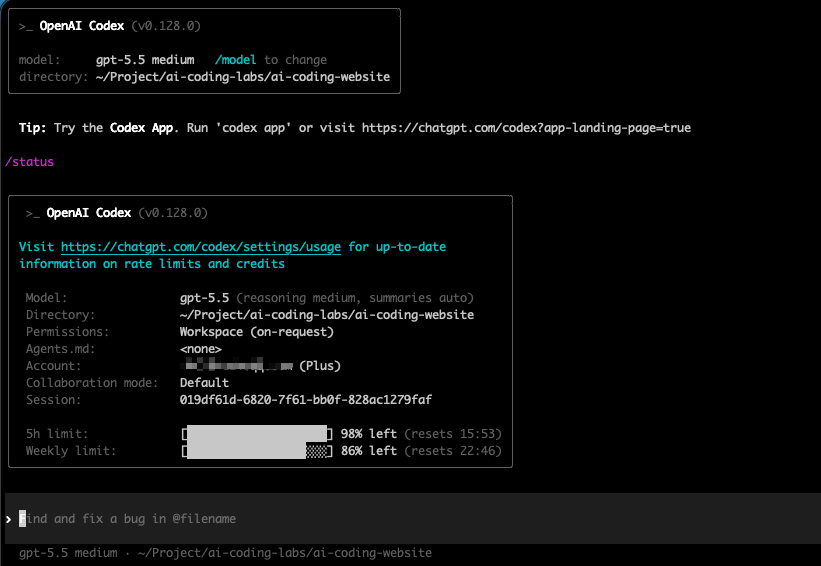Click the codex app landing page URL

pyautogui.click(x=526, y=128)
